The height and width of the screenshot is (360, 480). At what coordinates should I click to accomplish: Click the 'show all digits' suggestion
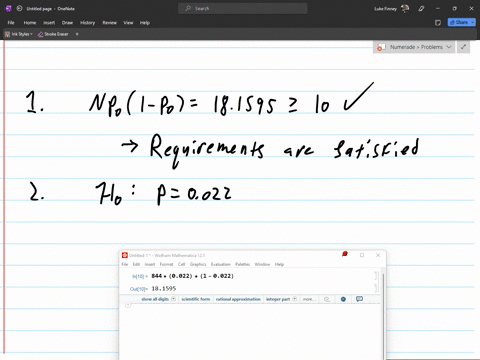point(155,299)
